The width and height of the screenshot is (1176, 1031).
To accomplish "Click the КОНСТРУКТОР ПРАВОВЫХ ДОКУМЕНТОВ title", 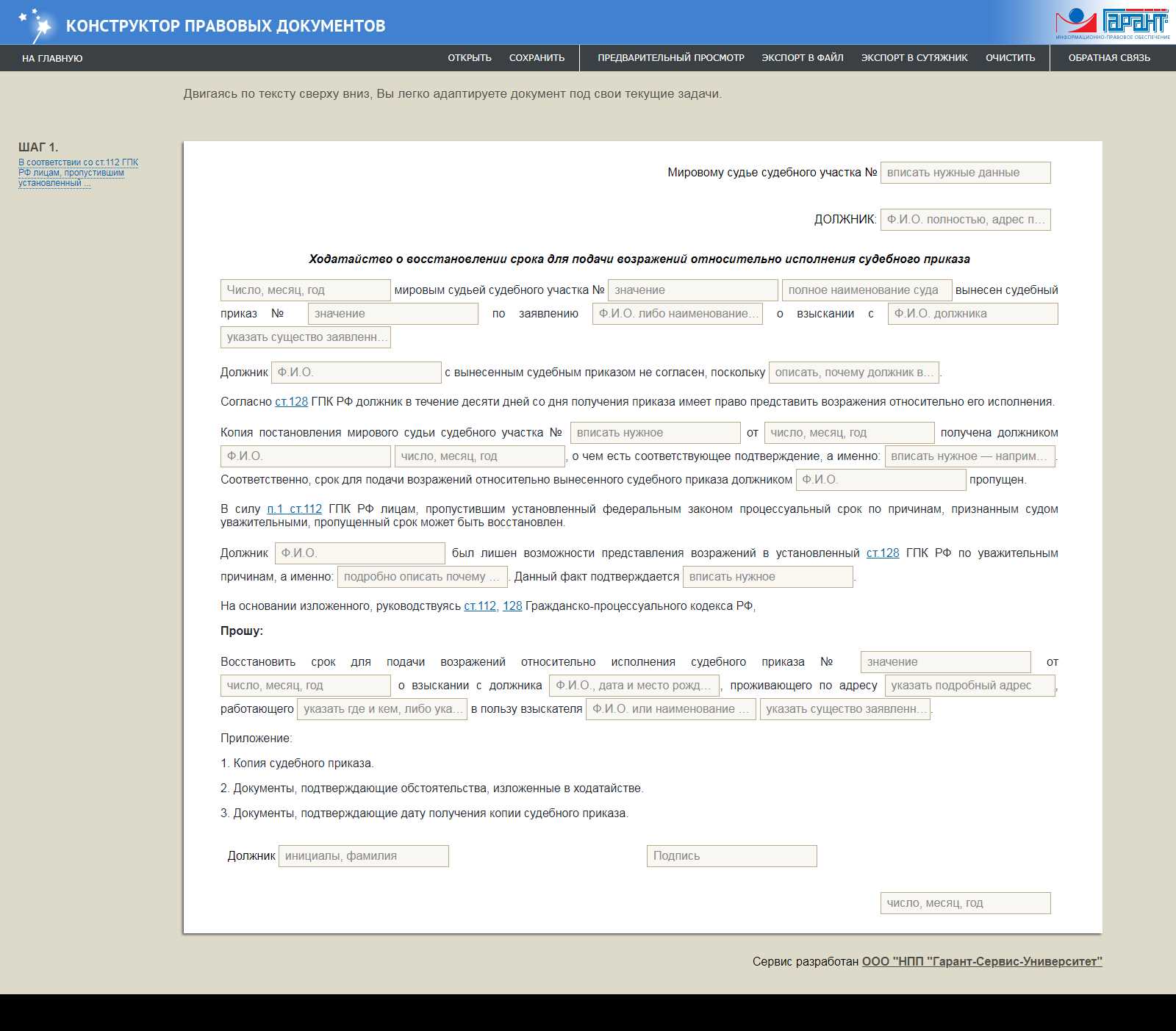I will pos(226,26).
